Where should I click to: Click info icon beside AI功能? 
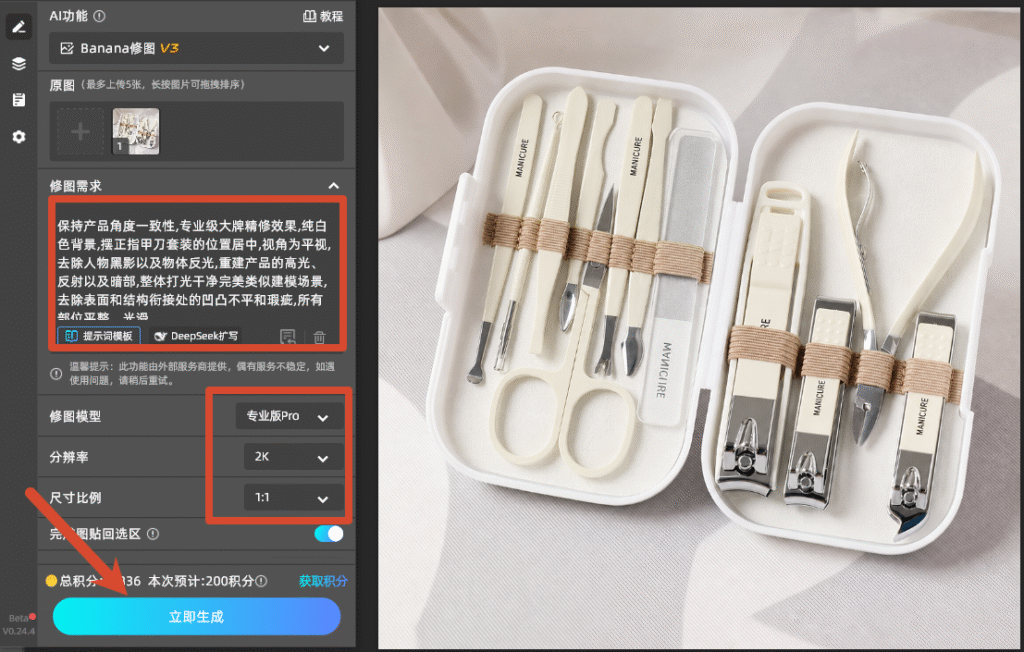99,16
